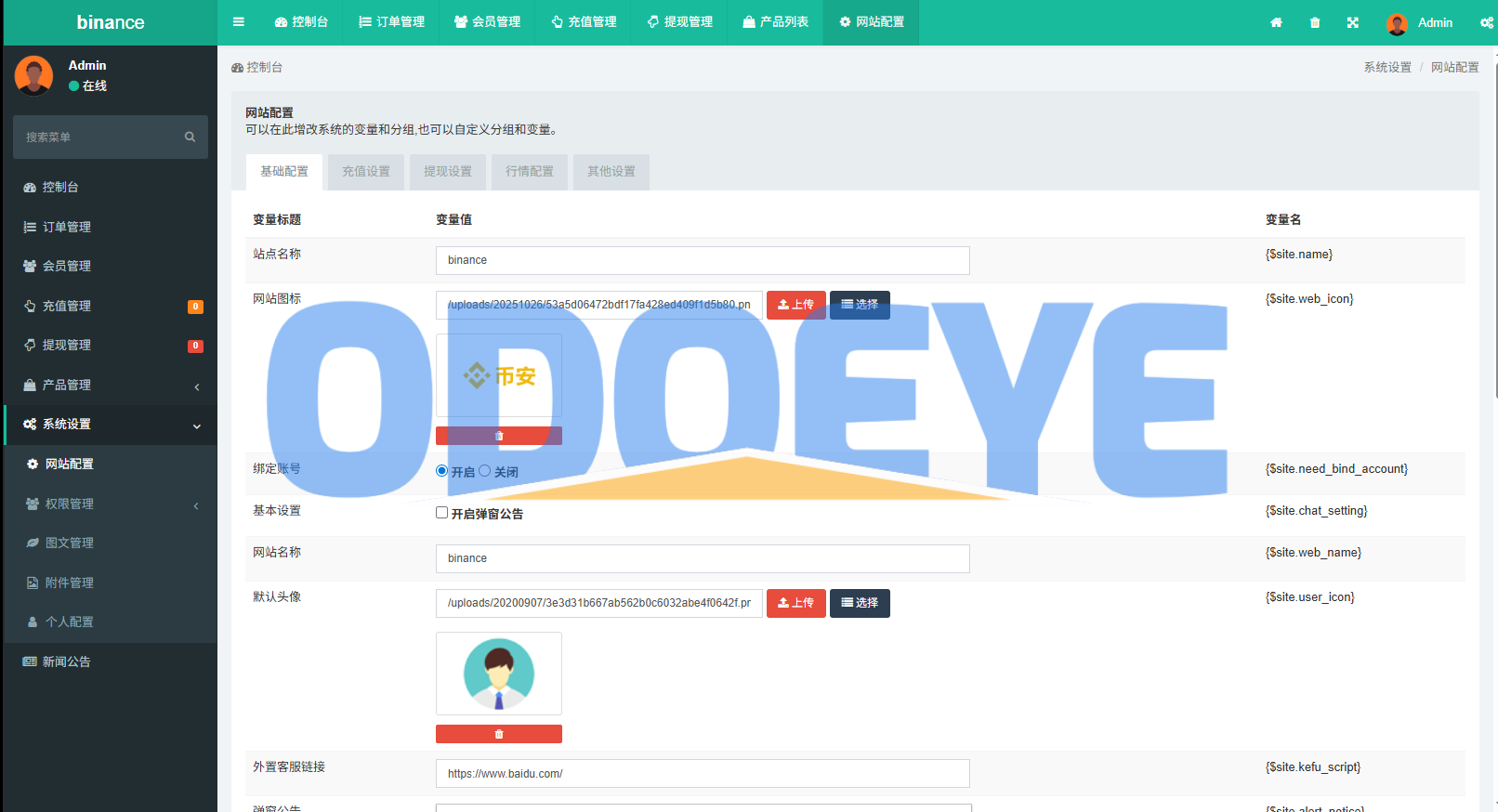Switch to the 行情配置 tab

coord(530,172)
